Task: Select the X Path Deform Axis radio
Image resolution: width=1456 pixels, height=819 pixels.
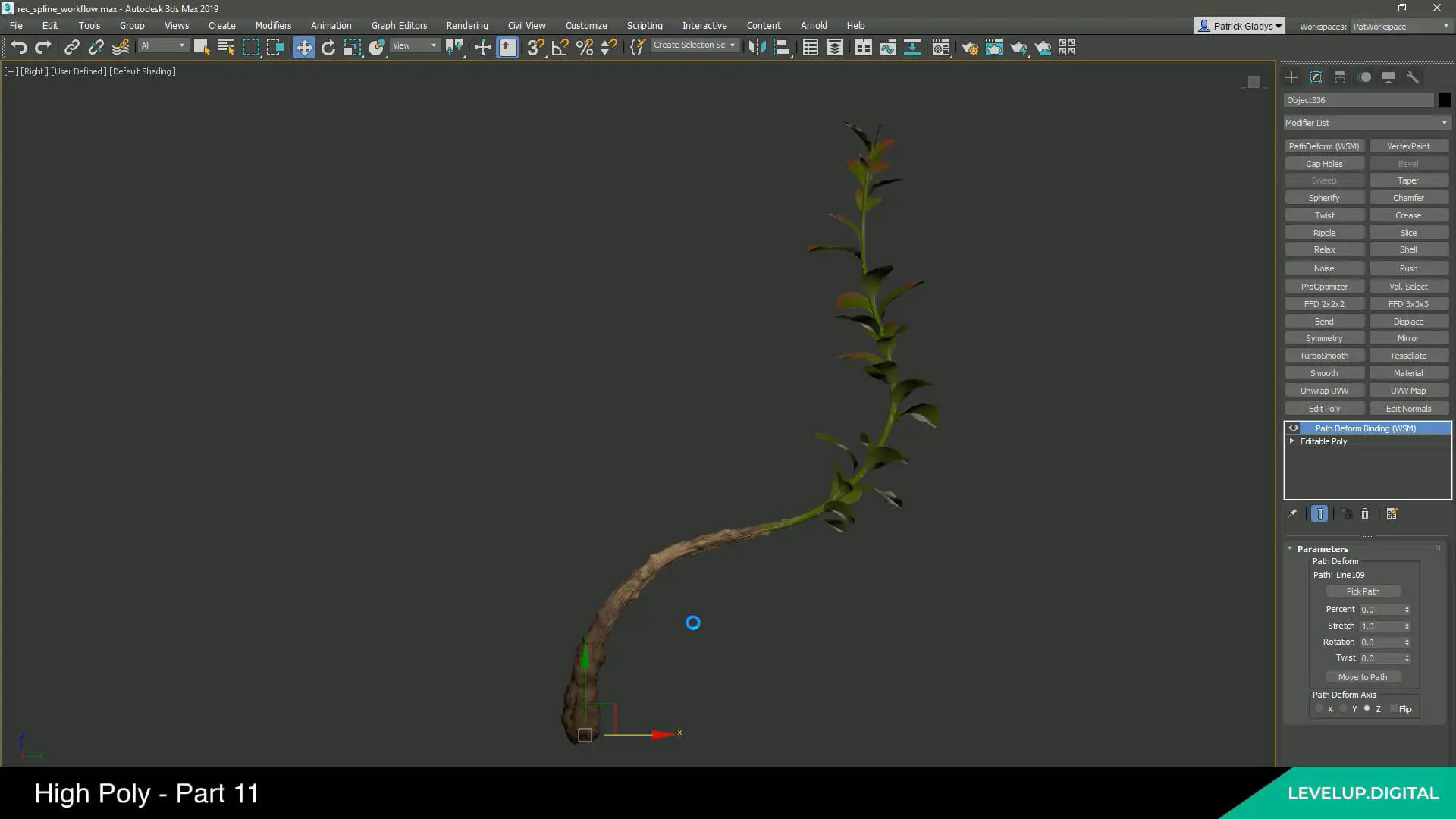Action: (x=1319, y=709)
